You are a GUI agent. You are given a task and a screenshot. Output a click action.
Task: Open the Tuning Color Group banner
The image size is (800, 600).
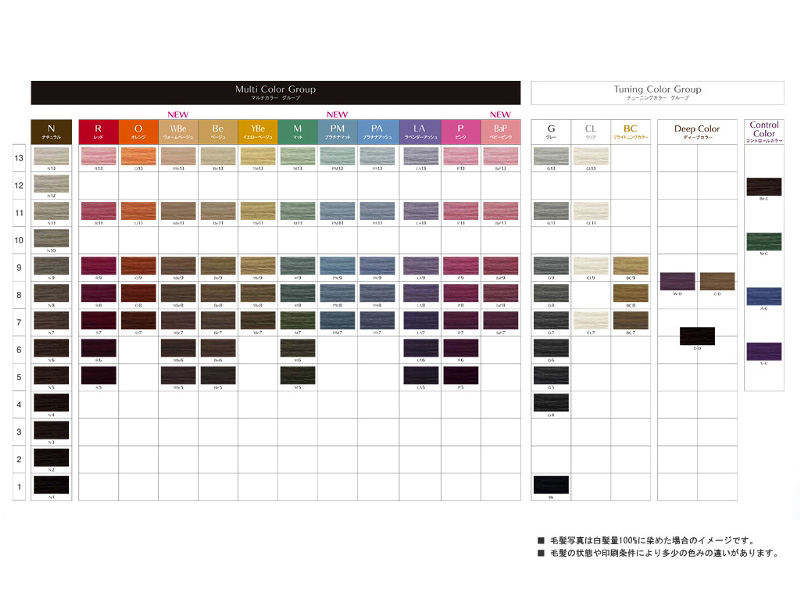click(657, 92)
